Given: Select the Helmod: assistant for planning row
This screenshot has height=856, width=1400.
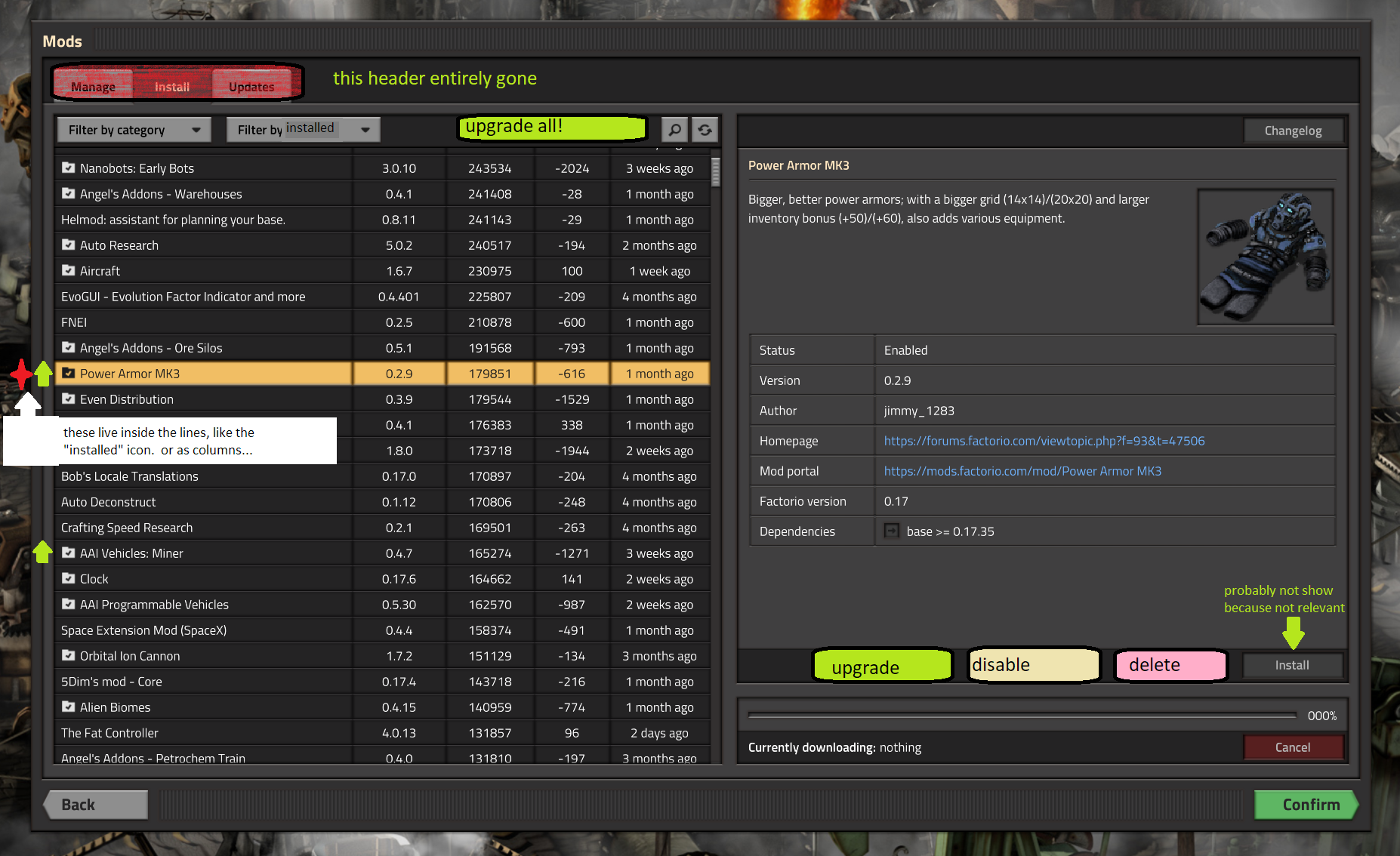Looking at the screenshot, I should (383, 220).
